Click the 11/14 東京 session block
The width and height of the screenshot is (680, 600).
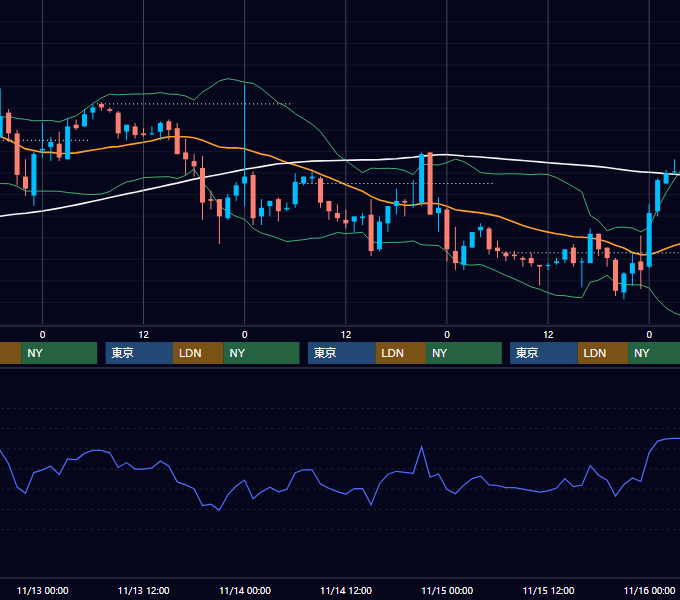[x=342, y=353]
